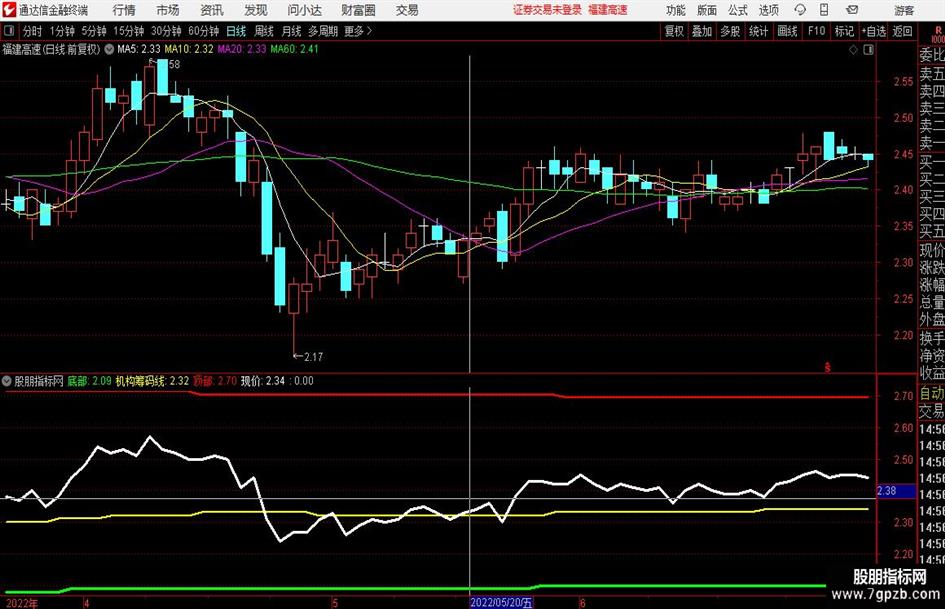Switch to 1分钟 period tab
The image size is (945, 609).
pyautogui.click(x=62, y=31)
